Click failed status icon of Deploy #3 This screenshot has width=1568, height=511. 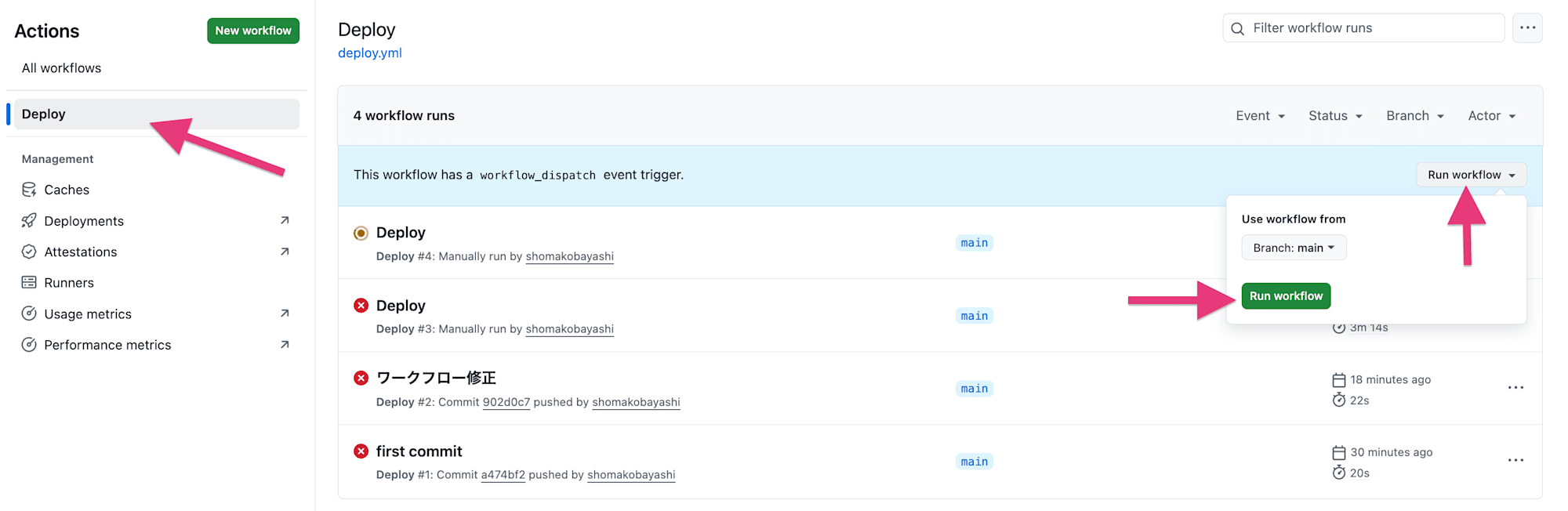click(x=361, y=306)
